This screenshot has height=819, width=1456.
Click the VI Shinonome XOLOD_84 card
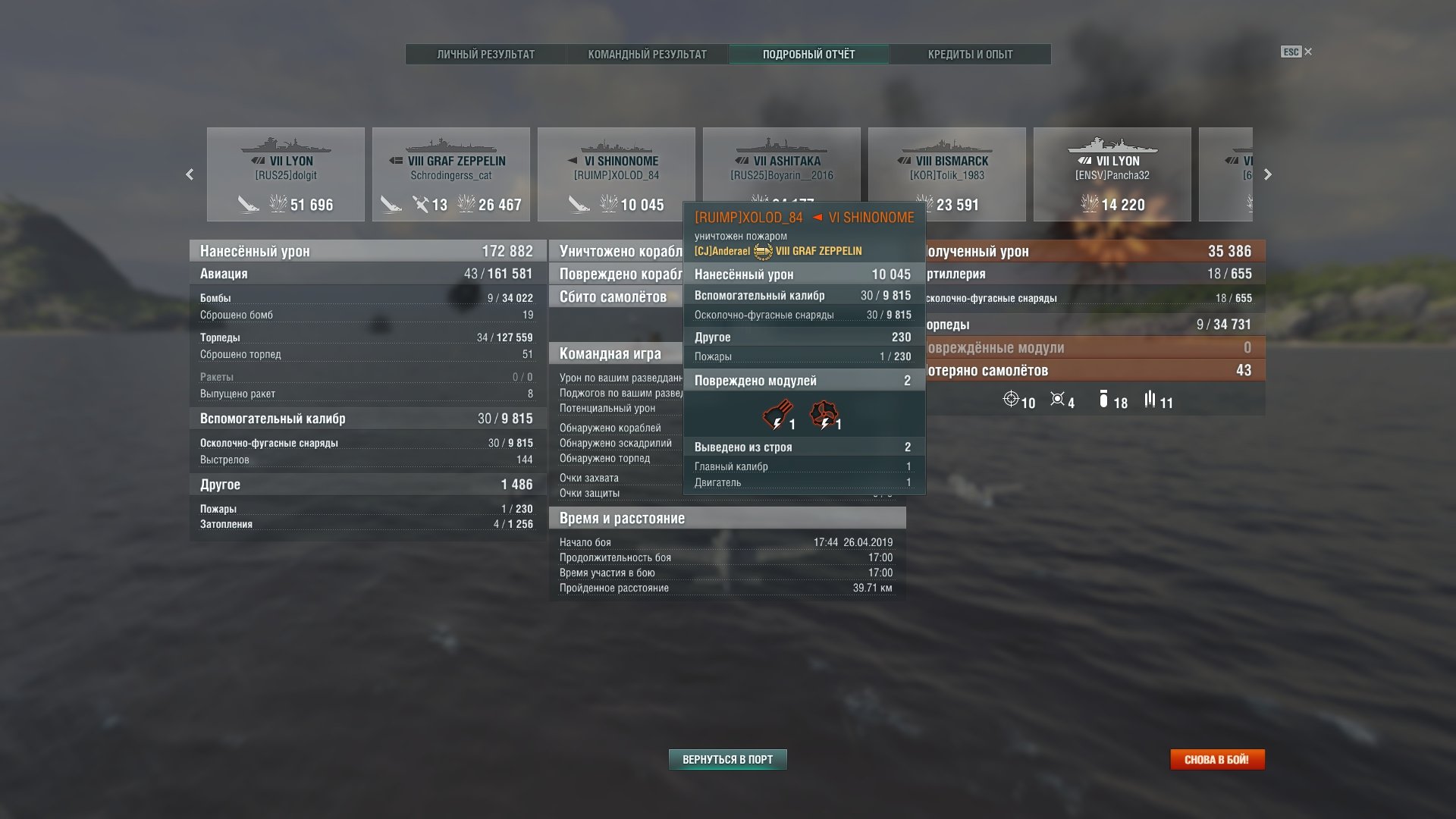point(617,174)
